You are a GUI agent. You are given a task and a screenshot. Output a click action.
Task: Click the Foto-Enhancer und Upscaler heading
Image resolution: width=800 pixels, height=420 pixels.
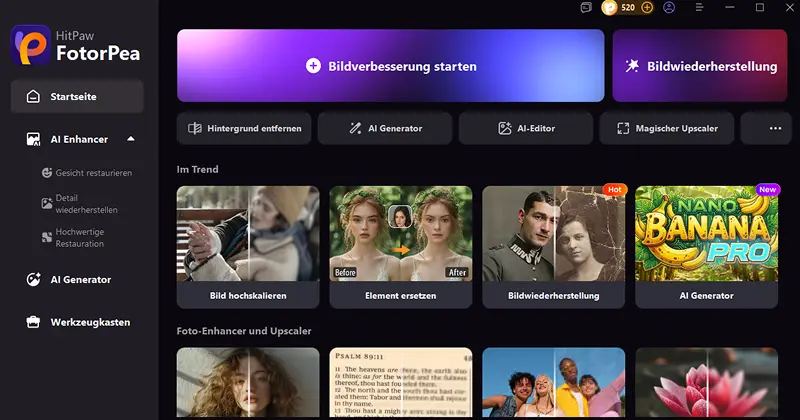coord(244,331)
